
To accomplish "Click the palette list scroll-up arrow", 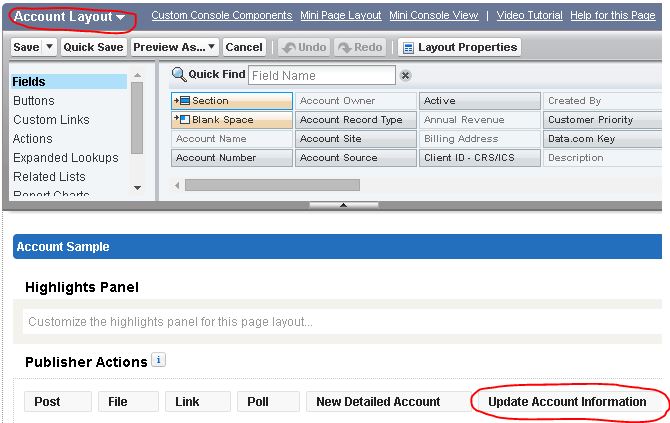I will (x=137, y=76).
